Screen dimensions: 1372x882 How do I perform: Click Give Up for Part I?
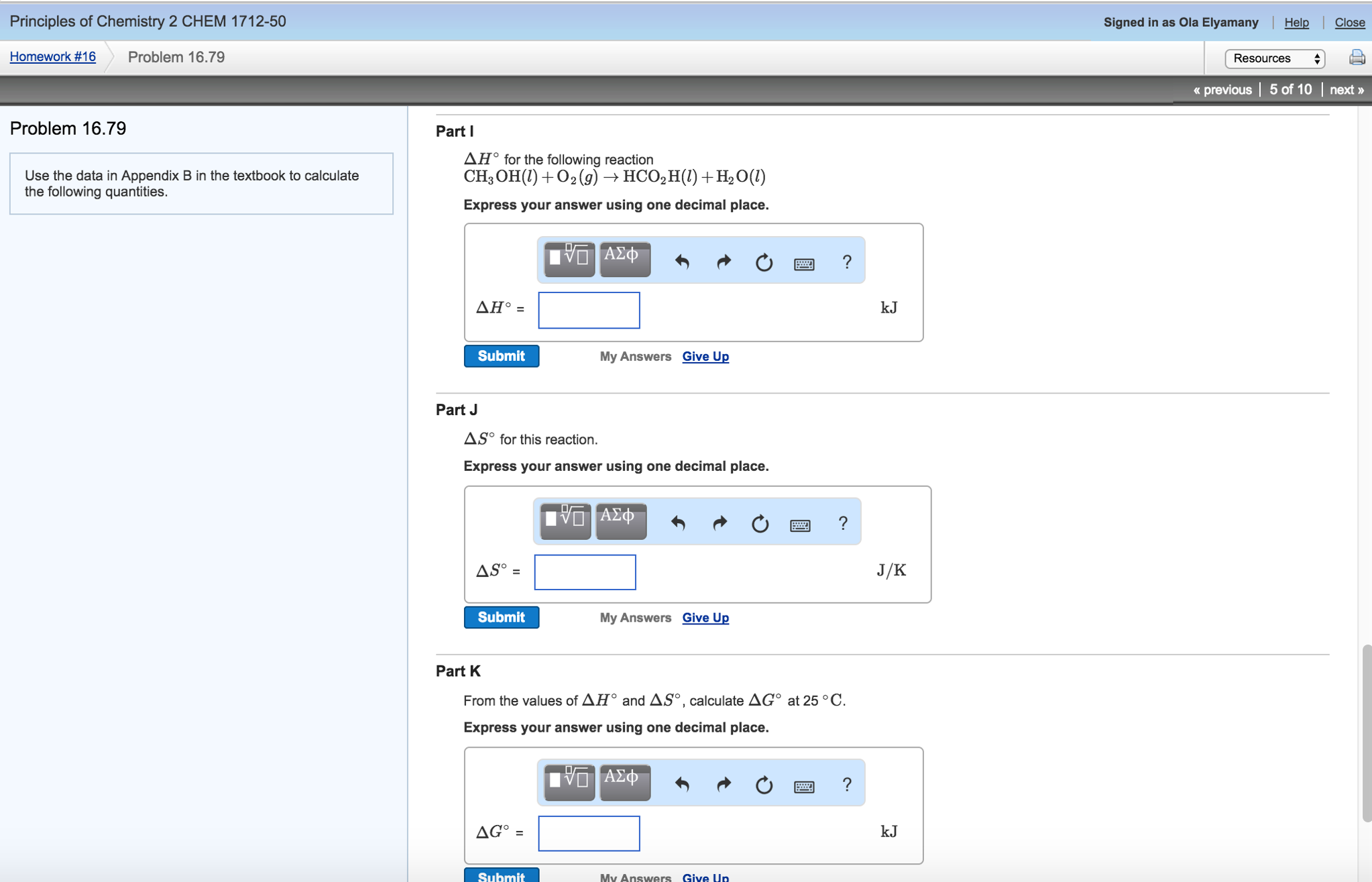point(704,356)
